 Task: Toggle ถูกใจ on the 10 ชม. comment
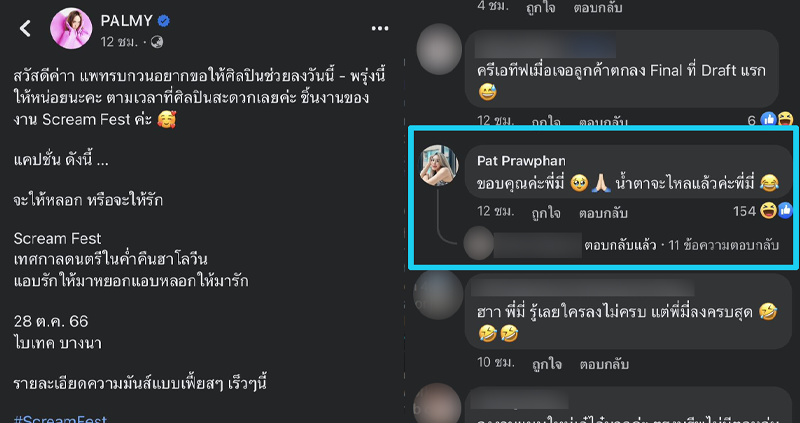coord(546,364)
